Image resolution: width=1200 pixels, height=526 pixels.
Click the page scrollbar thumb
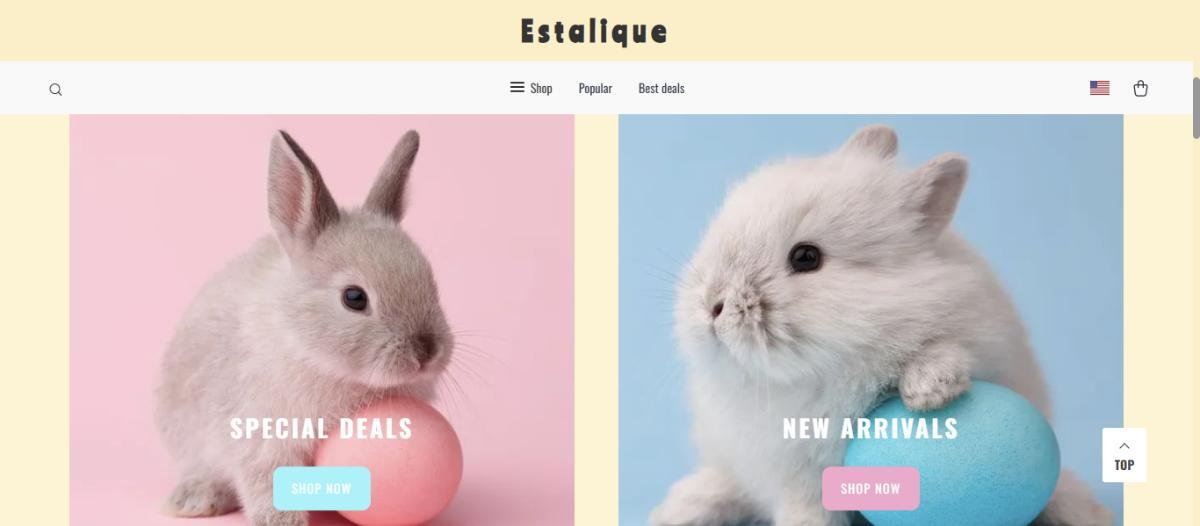pyautogui.click(x=1196, y=107)
